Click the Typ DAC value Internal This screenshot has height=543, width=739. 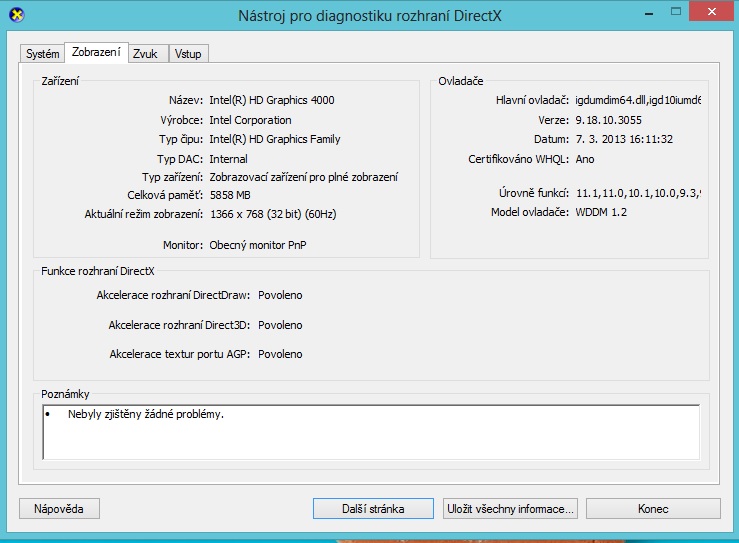click(x=229, y=159)
